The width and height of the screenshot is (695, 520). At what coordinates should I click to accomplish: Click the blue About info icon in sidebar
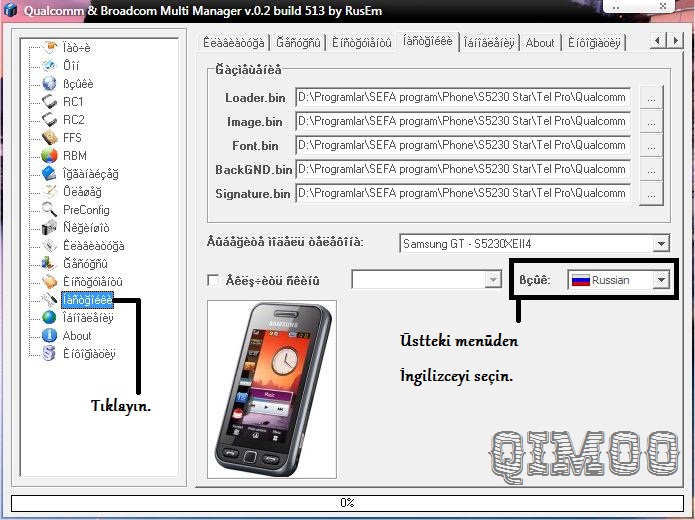coord(49,336)
